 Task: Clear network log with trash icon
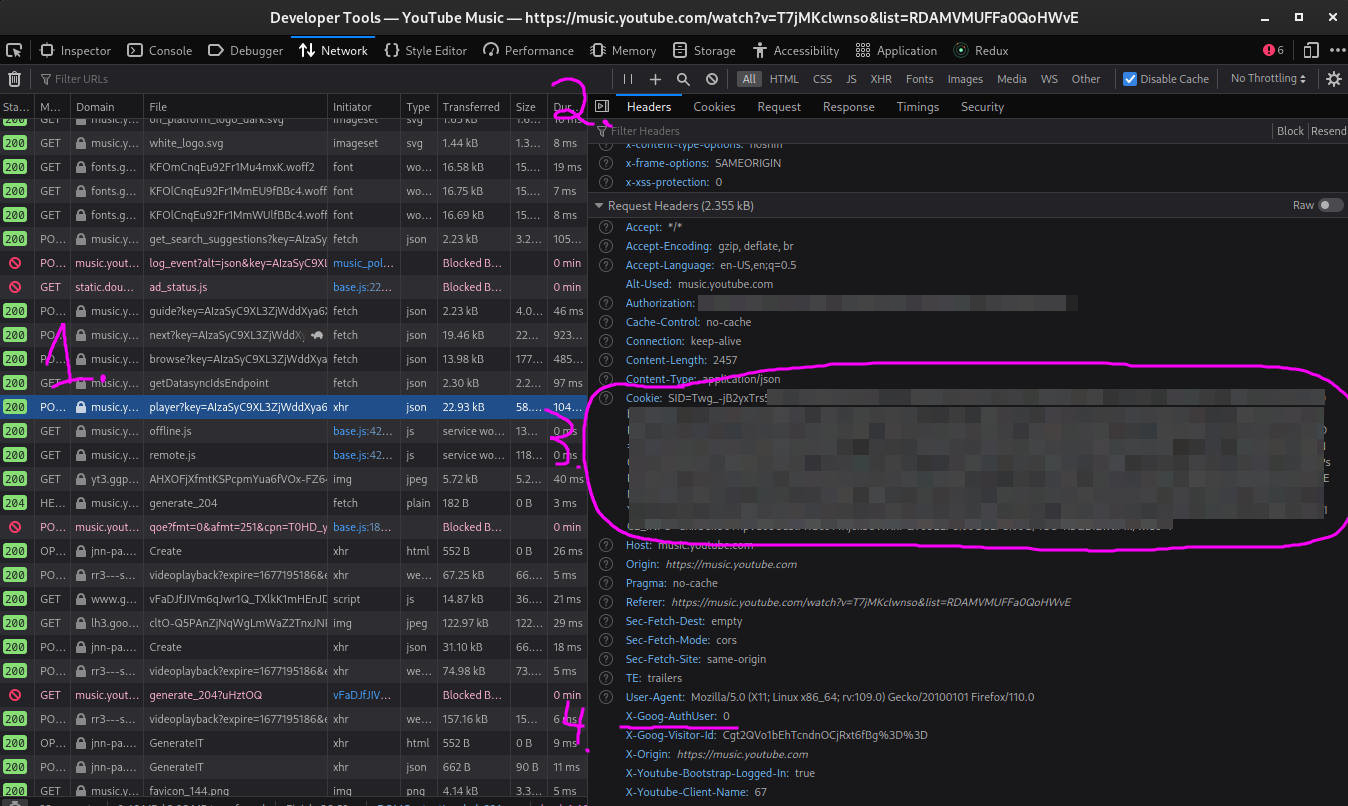[14, 79]
